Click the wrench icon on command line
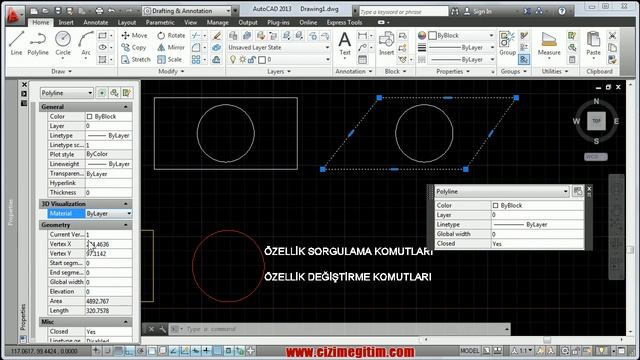Image resolution: width=640 pixels, height=360 pixels. pyautogui.click(x=162, y=329)
